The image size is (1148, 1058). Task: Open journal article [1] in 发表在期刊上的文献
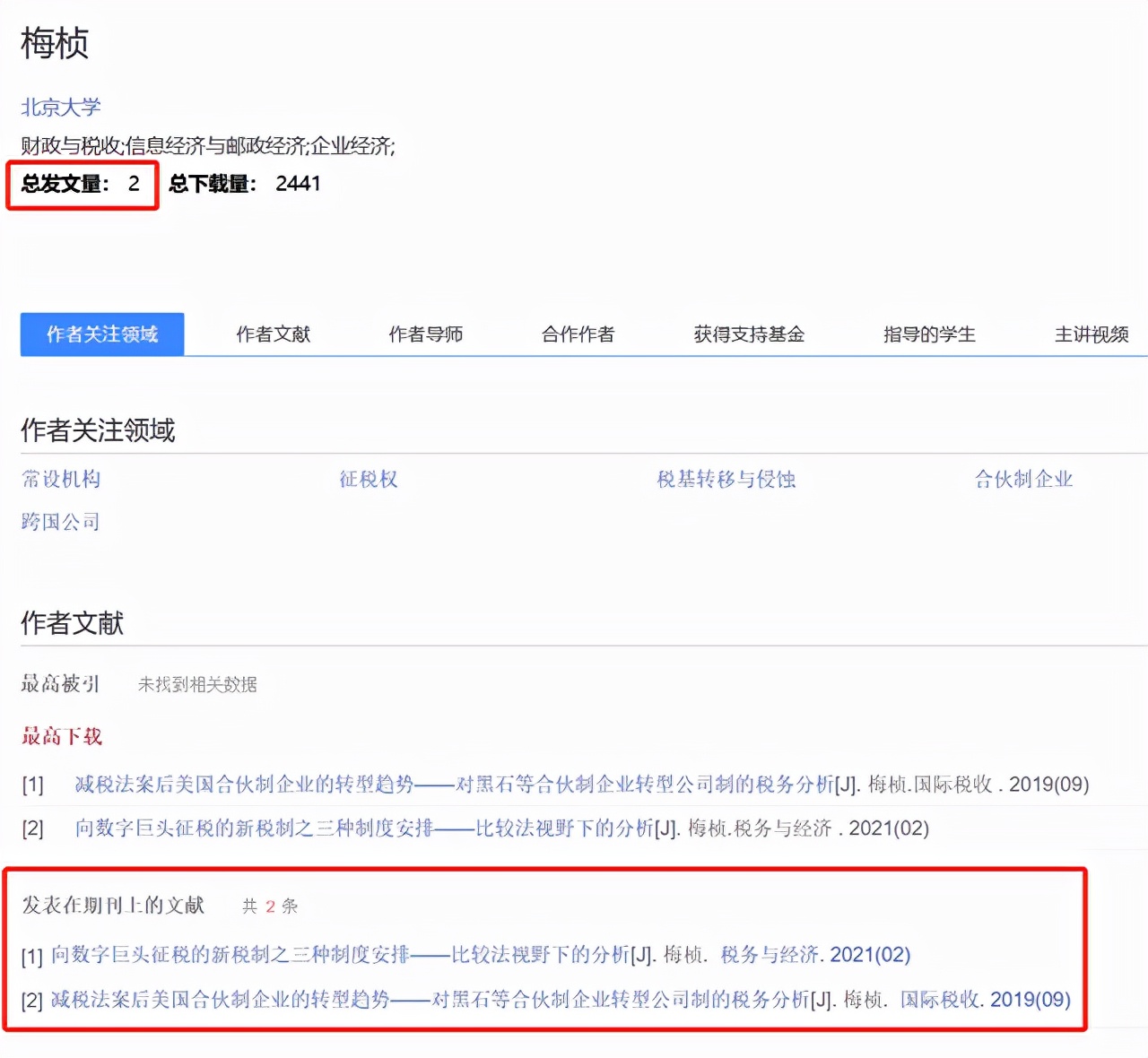click(341, 955)
